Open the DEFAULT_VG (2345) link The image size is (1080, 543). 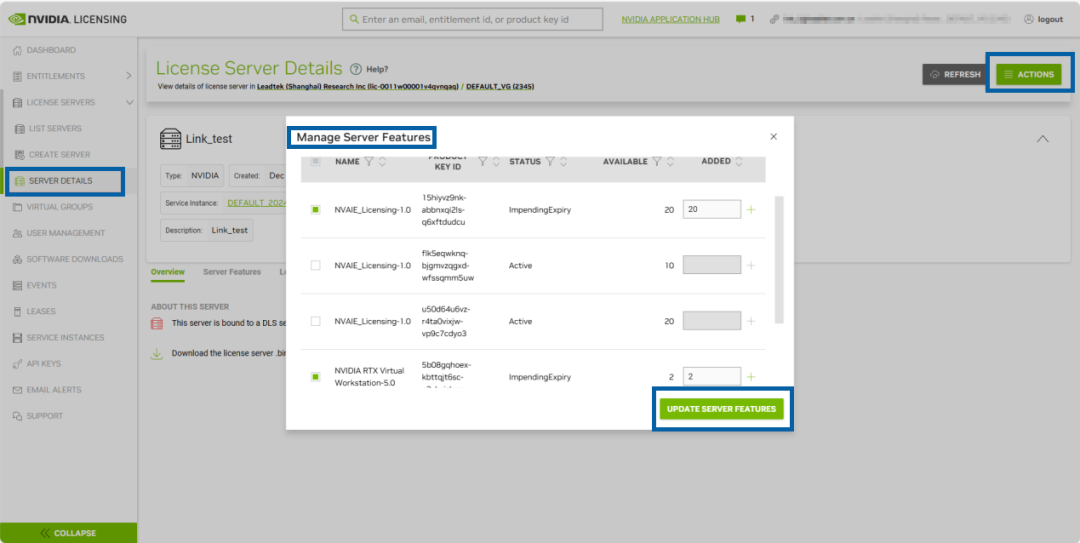tap(501, 87)
